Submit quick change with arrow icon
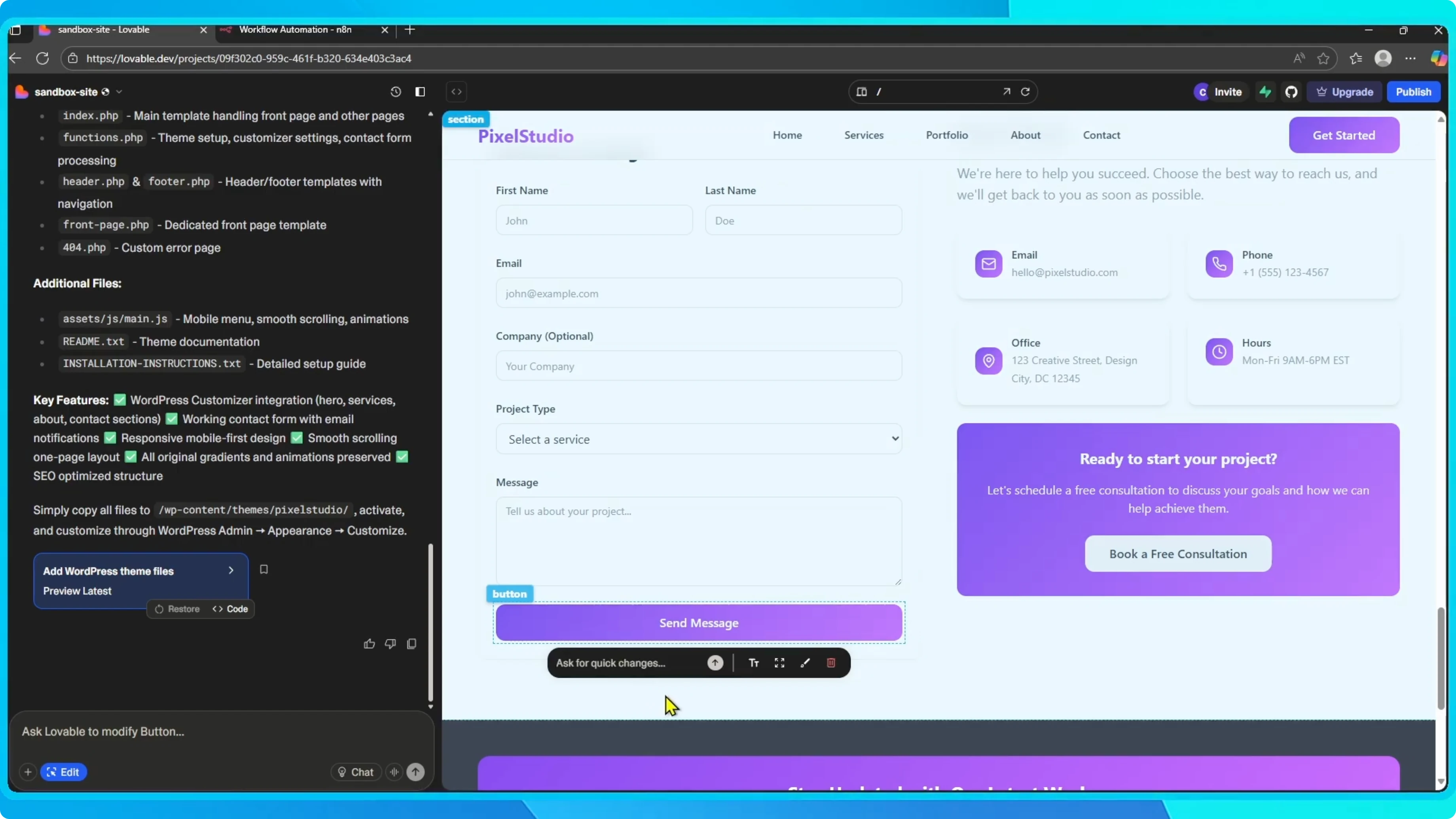Viewport: 1456px width, 819px height. click(x=715, y=662)
